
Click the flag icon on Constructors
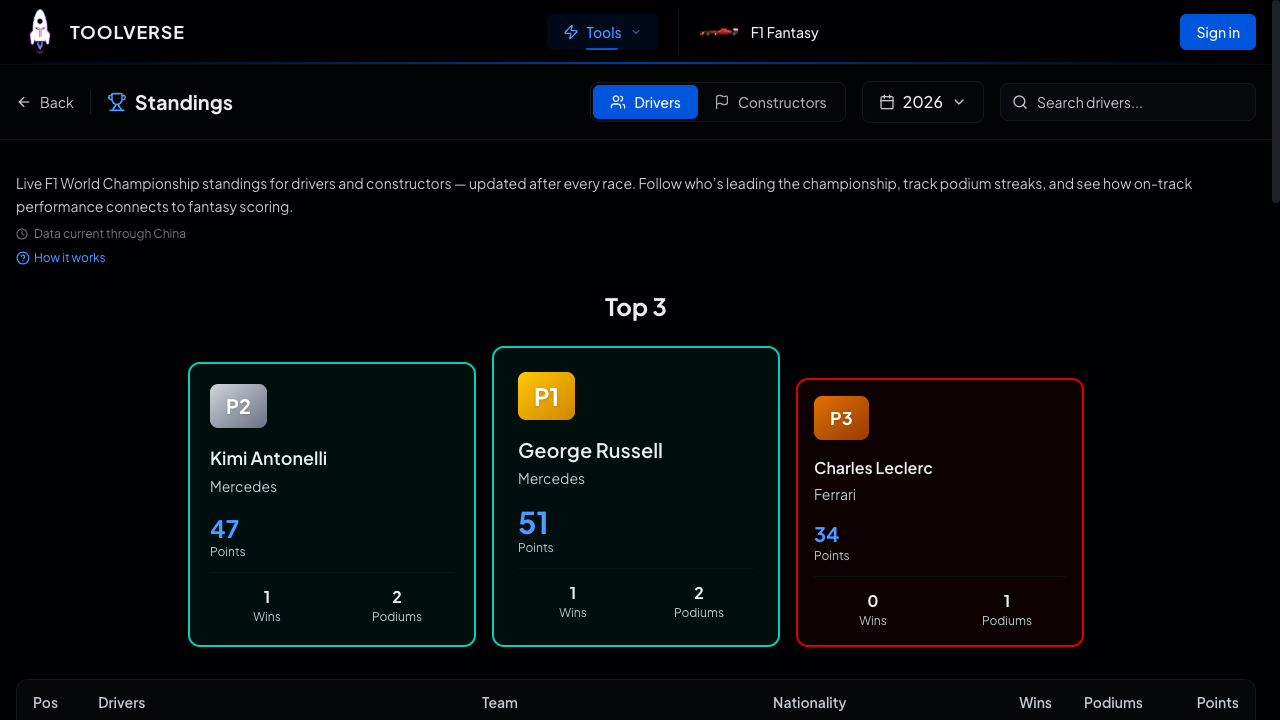pyautogui.click(x=721, y=102)
